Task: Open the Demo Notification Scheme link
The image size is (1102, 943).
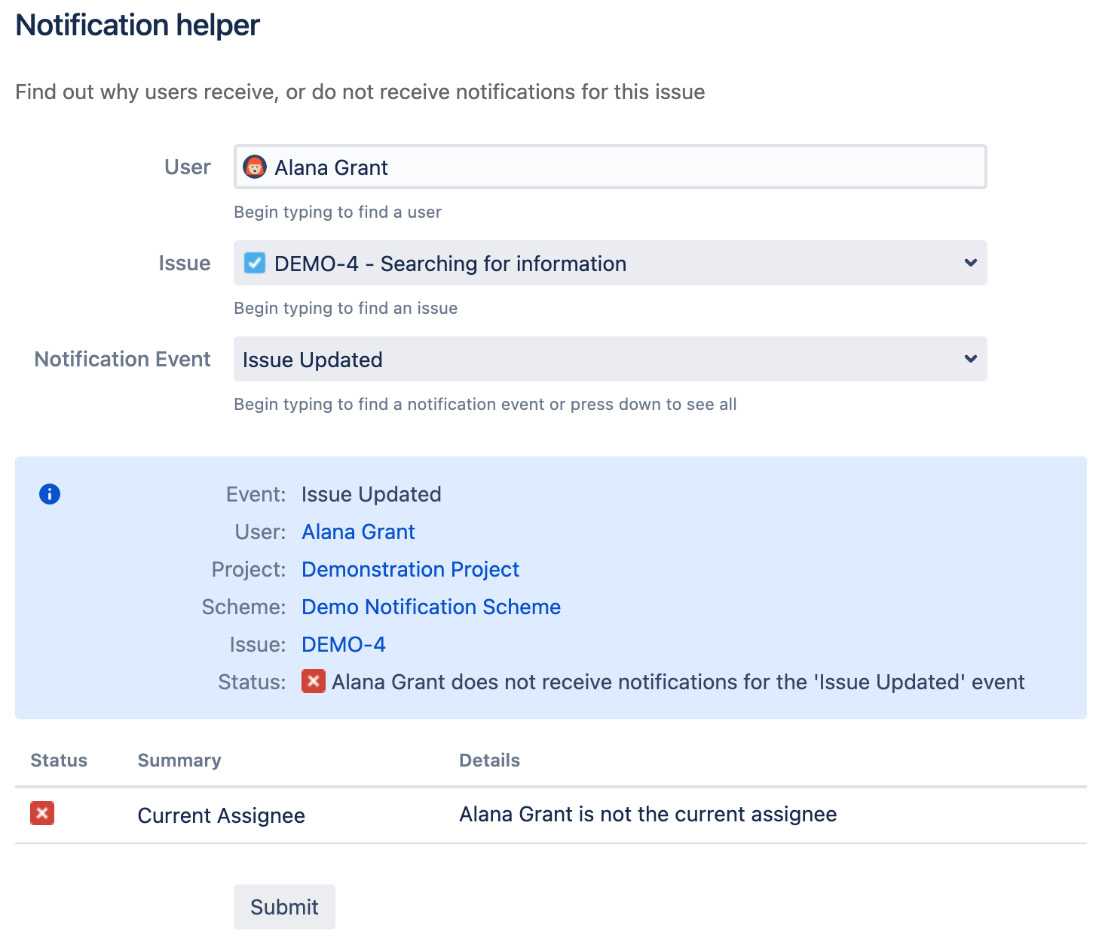Action: point(431,607)
